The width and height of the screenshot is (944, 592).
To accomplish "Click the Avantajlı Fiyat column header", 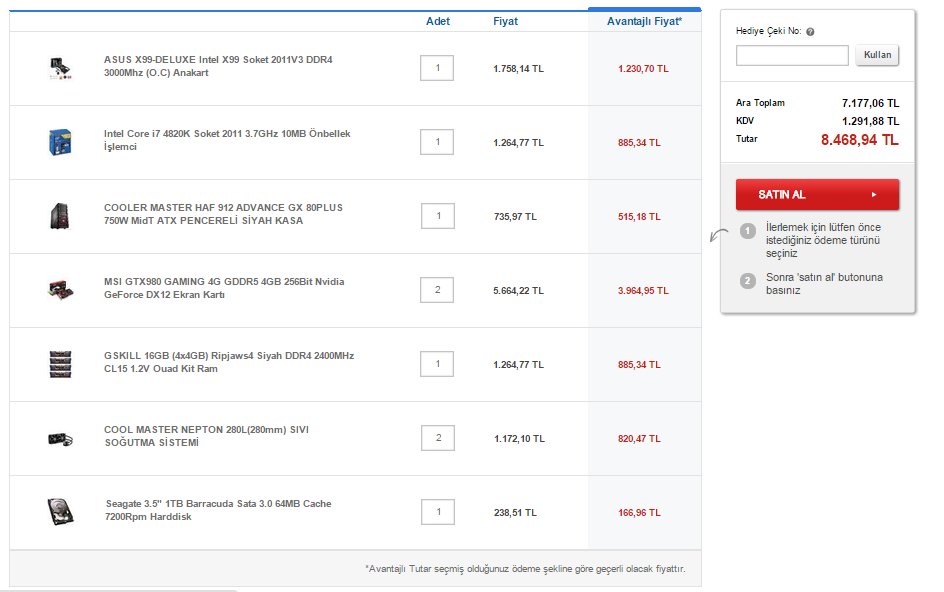I will click(x=644, y=21).
